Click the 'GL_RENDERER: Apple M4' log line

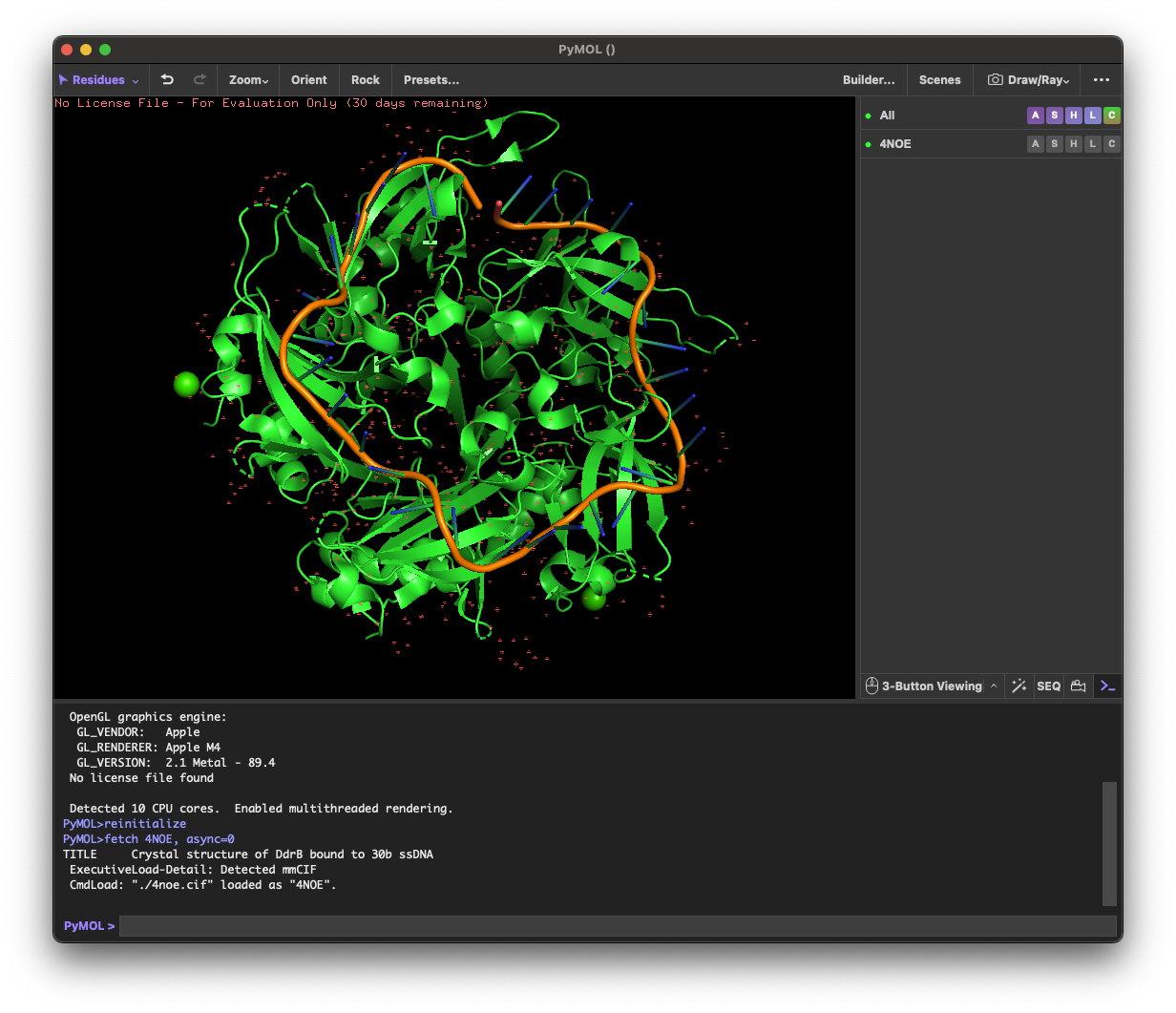148,748
